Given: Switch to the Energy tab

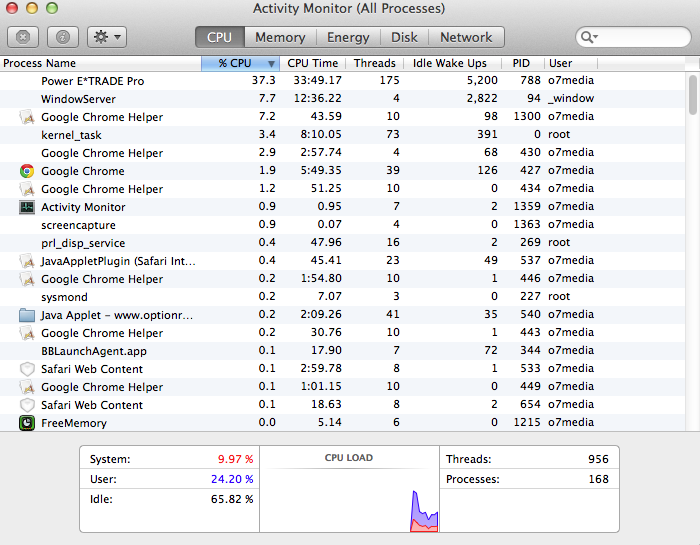Looking at the screenshot, I should coord(348,37).
